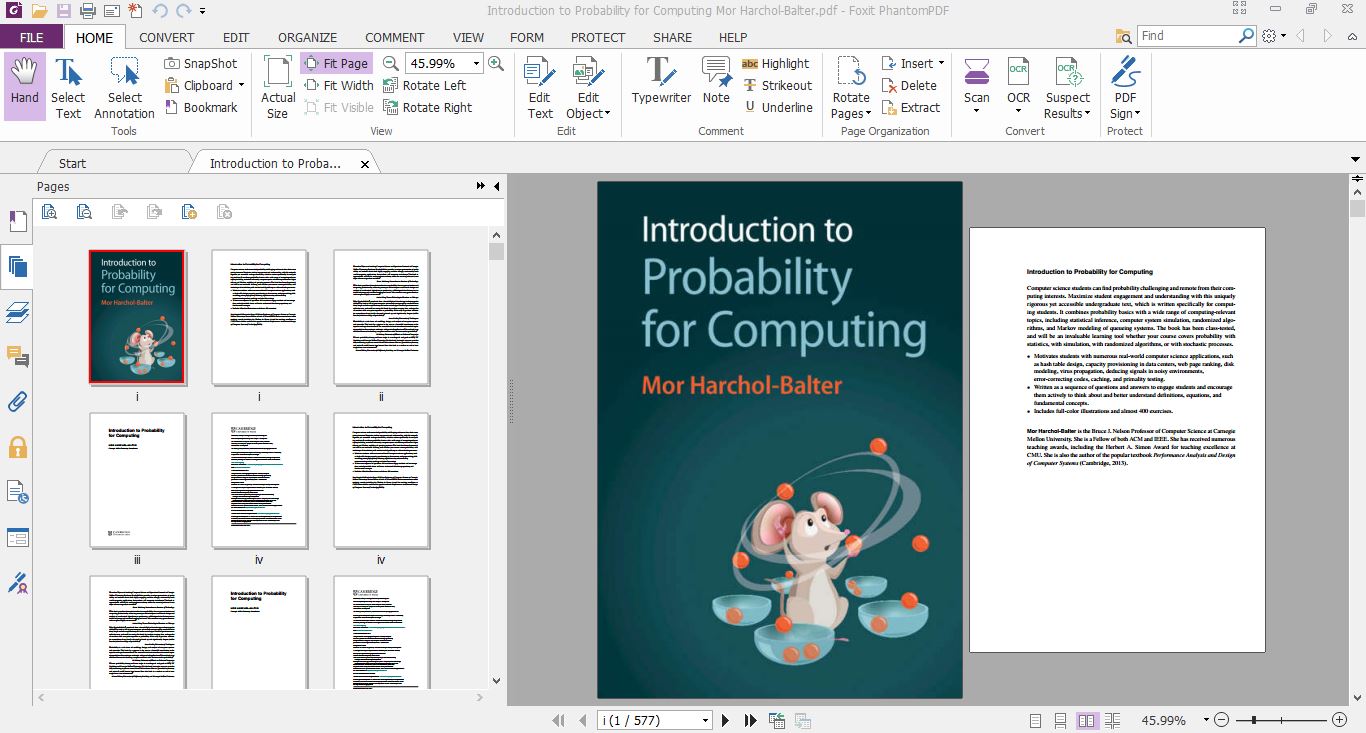Image resolution: width=1366 pixels, height=733 pixels.
Task: Open the FILE menu
Action: tap(32, 37)
